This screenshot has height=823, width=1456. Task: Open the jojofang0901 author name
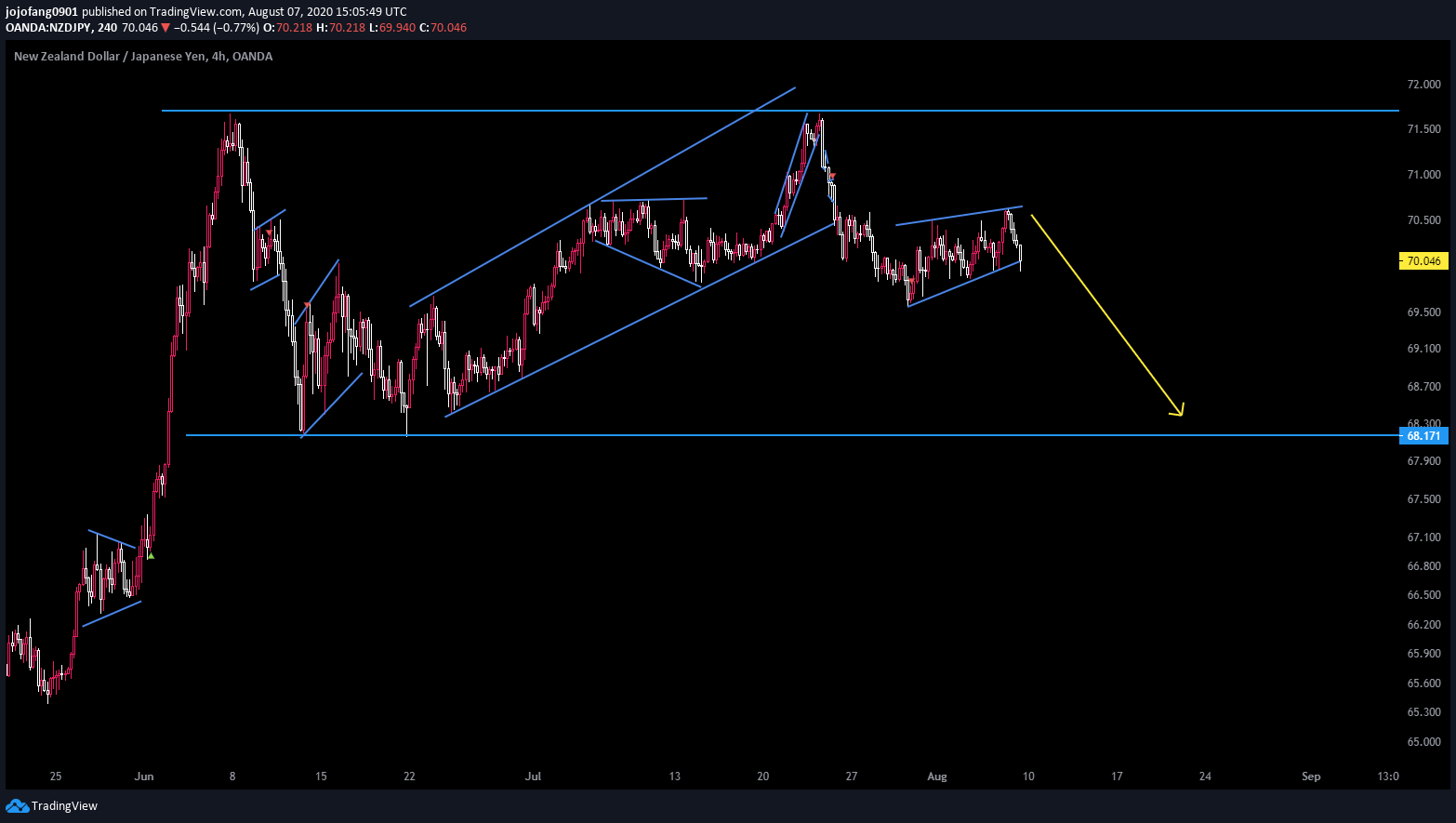pyautogui.click(x=42, y=12)
